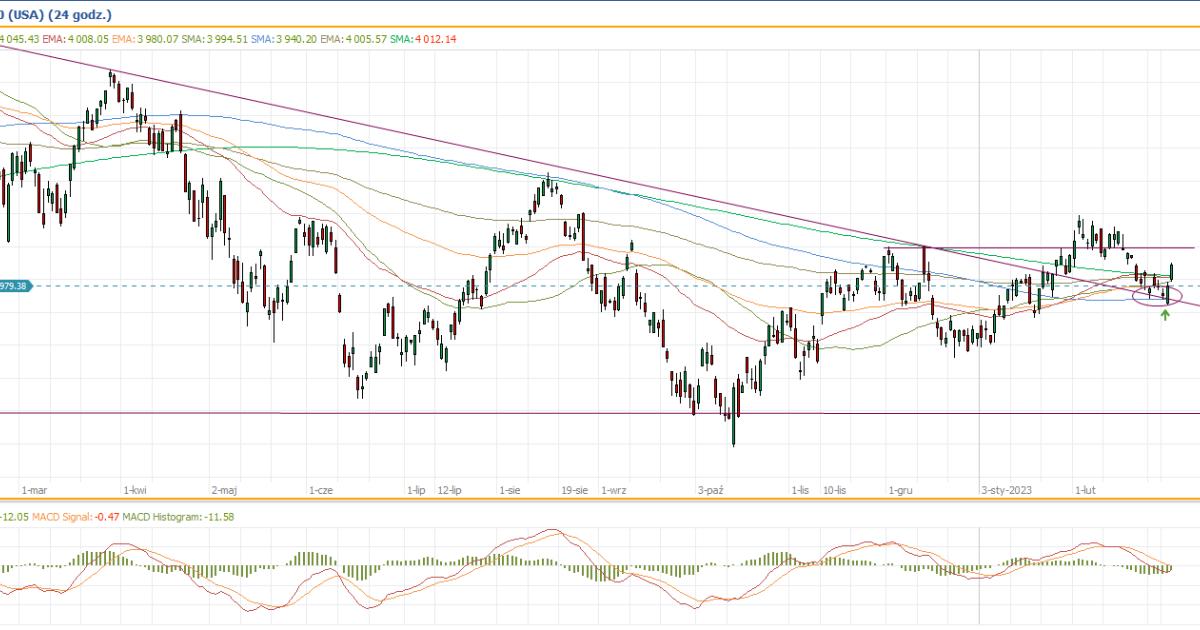Select the purple ellipse annotation on chart

coord(1157,295)
